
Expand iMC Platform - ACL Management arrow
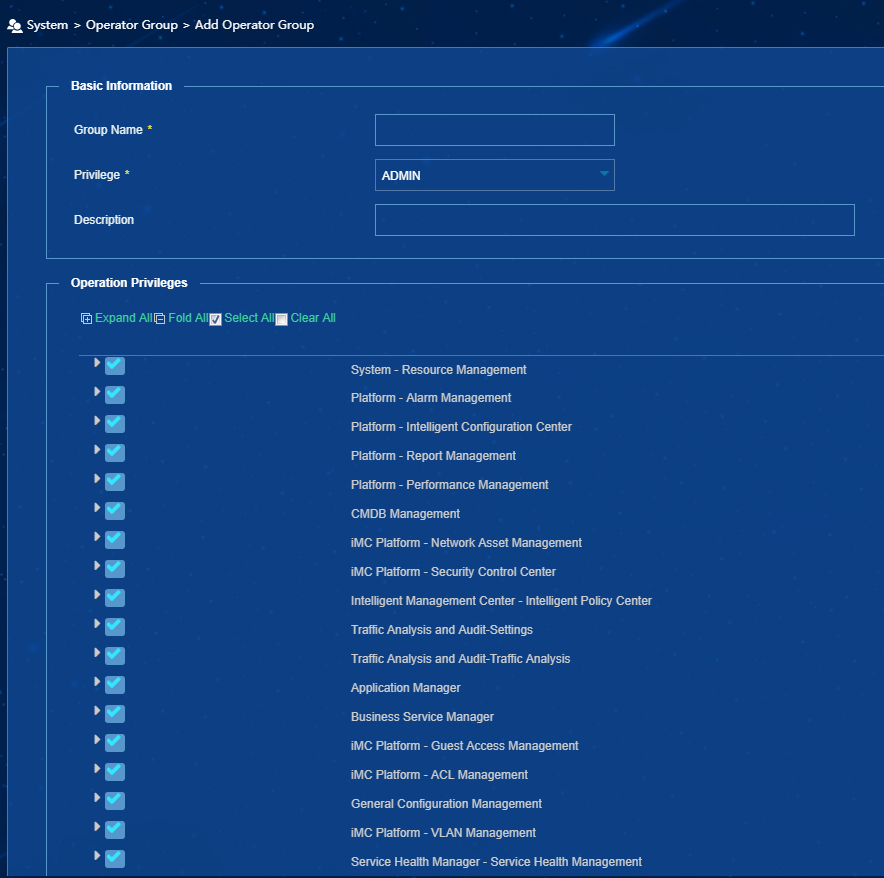pyautogui.click(x=97, y=769)
